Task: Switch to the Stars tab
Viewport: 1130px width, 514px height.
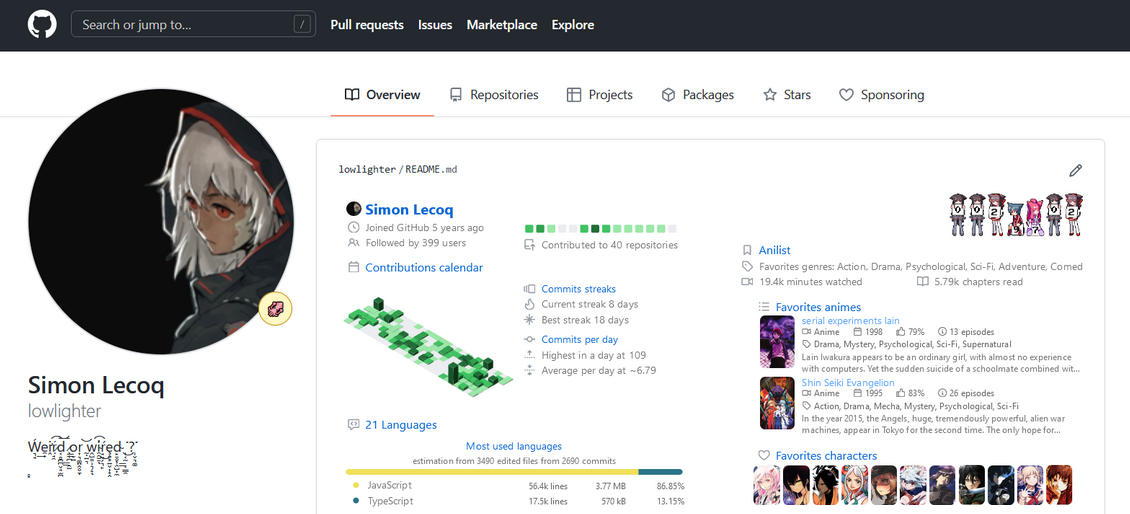Action: 786,95
